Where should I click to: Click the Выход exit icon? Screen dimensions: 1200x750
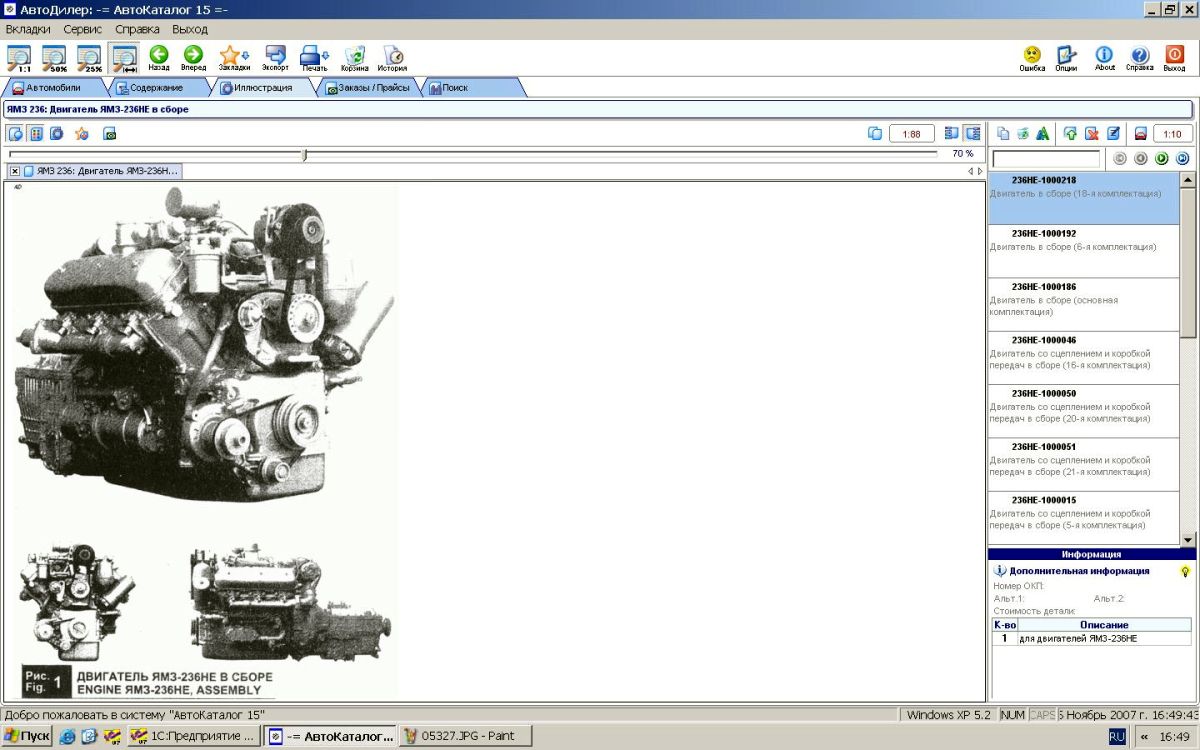point(1174,58)
